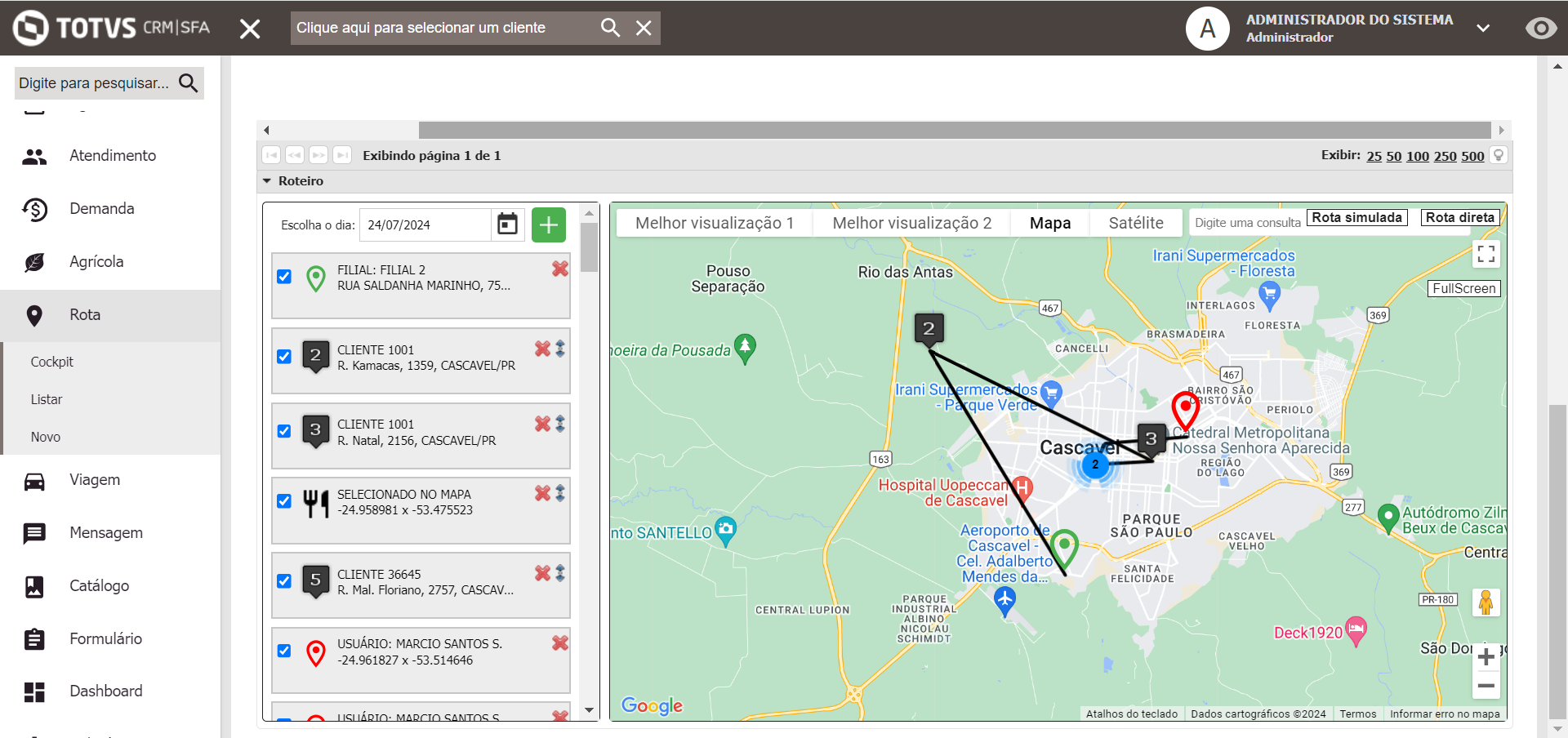
Task: Click the Street View pegman icon
Action: tap(1486, 602)
